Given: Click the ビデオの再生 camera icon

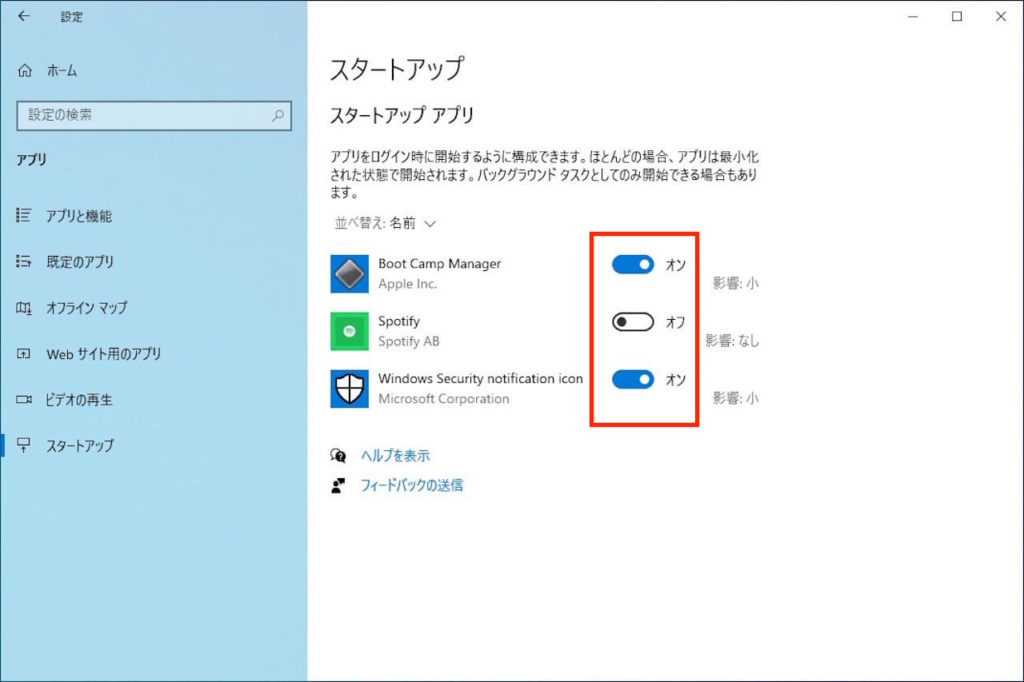Looking at the screenshot, I should coord(24,399).
